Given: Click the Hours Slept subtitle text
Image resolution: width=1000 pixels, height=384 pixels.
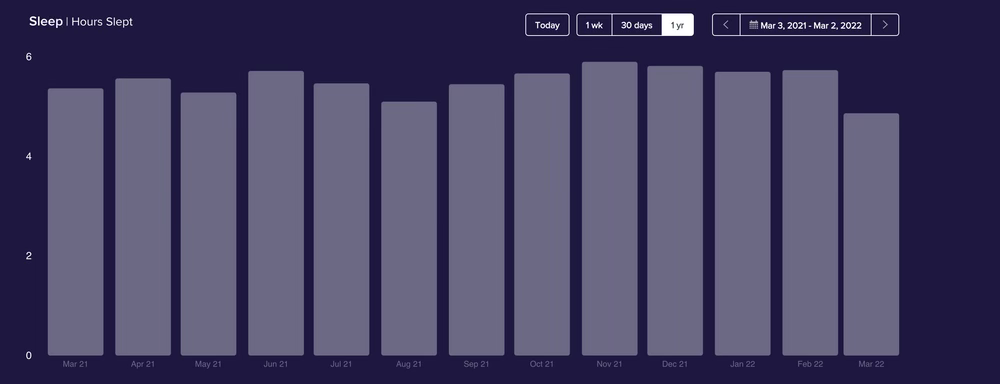Looking at the screenshot, I should coord(102,22).
